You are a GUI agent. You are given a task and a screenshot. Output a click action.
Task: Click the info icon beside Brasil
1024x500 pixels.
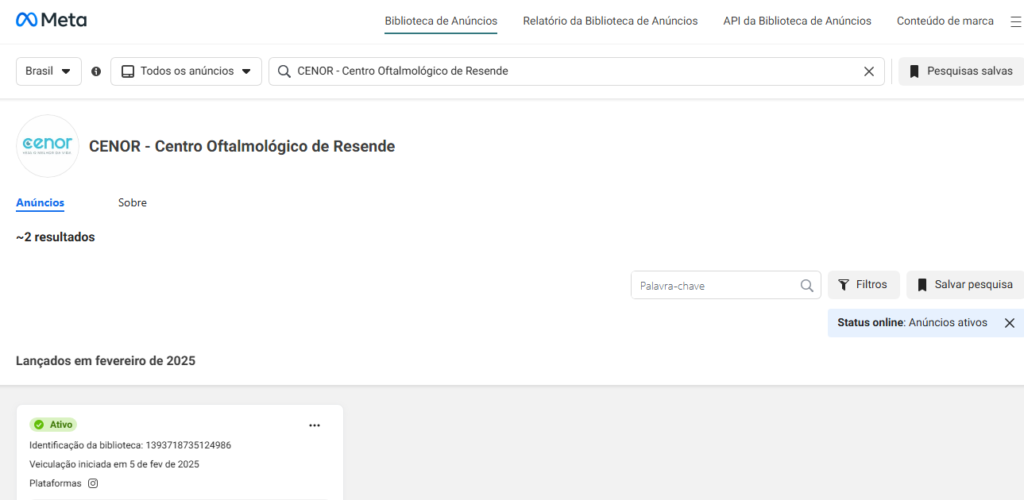point(96,72)
